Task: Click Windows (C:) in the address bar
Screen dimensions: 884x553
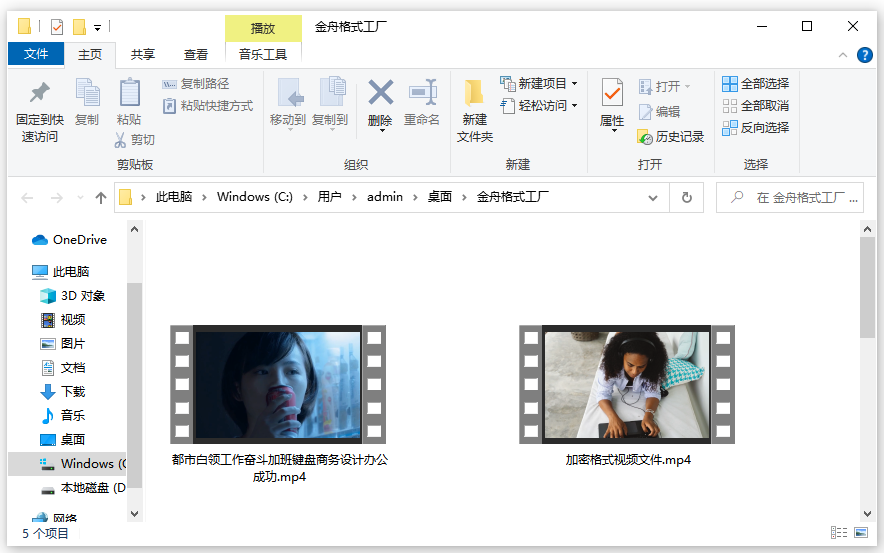Action: (x=255, y=197)
